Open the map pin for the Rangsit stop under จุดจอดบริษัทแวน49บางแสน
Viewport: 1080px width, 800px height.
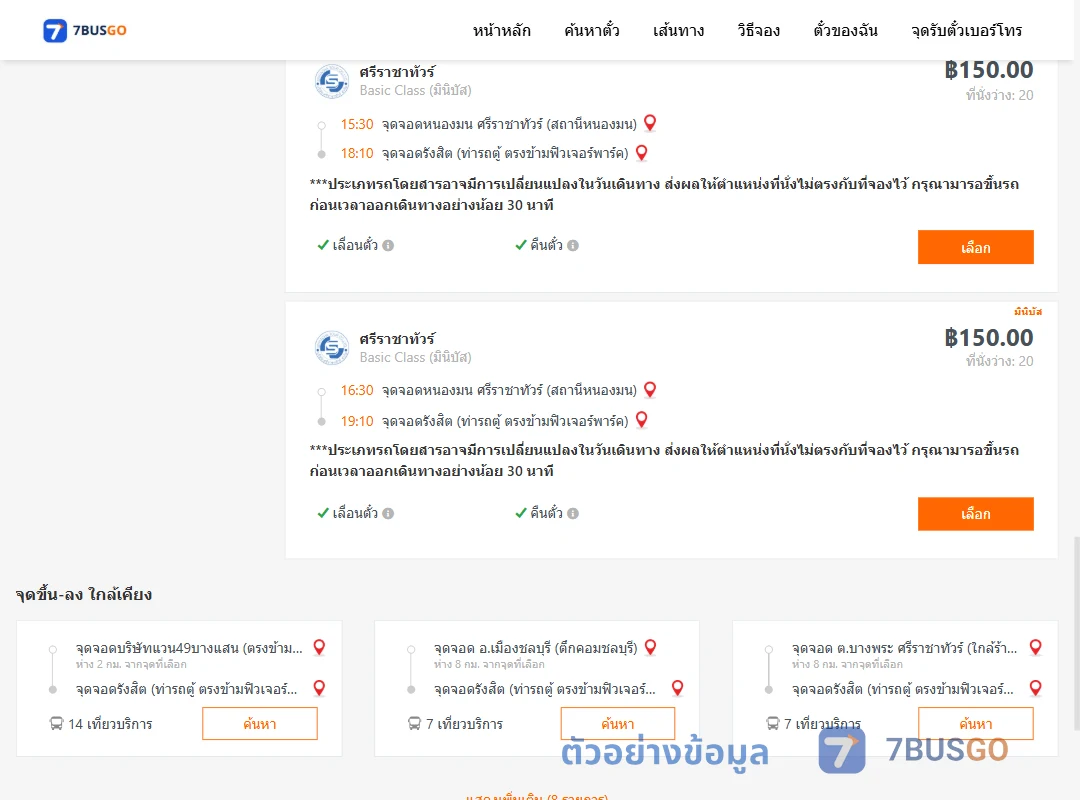coord(319,688)
